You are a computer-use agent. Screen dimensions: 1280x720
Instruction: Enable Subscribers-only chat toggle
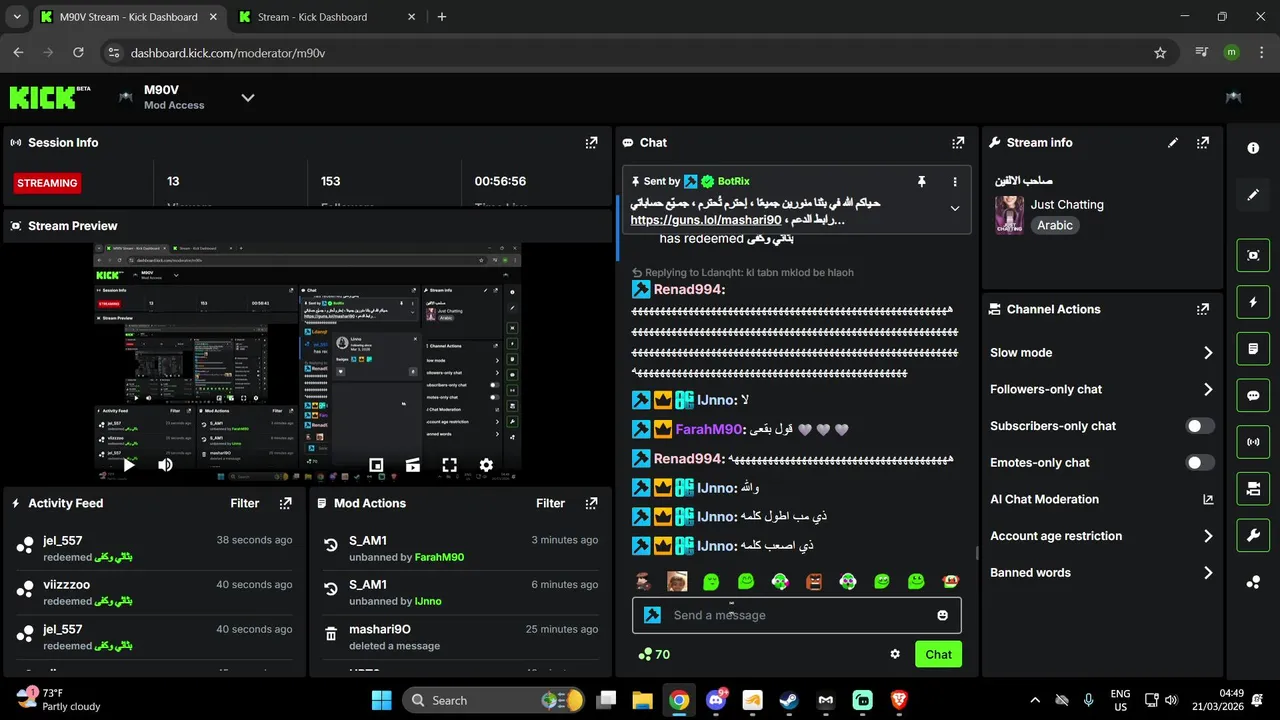pos(1200,426)
